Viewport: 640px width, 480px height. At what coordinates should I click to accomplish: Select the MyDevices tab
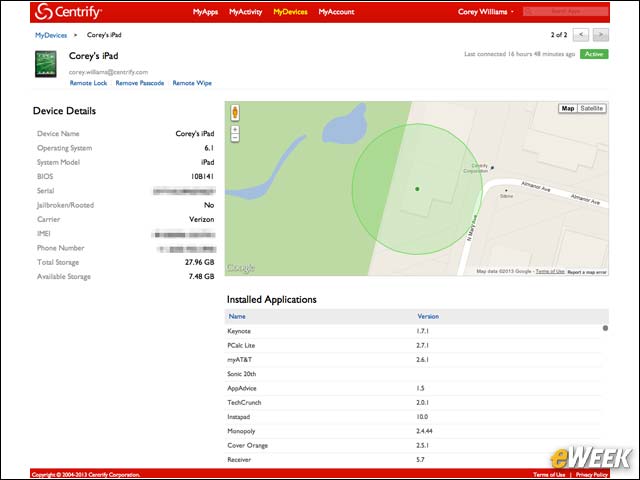pyautogui.click(x=290, y=12)
